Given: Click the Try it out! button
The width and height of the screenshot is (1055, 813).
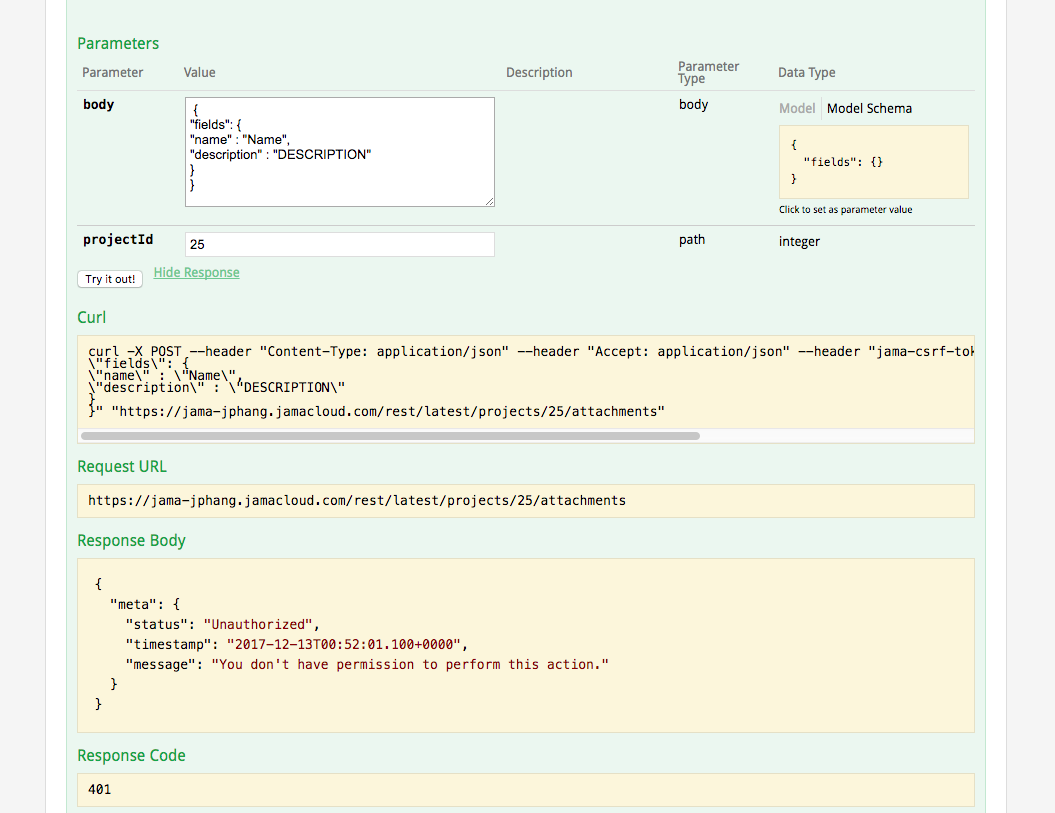Looking at the screenshot, I should pyautogui.click(x=110, y=279).
